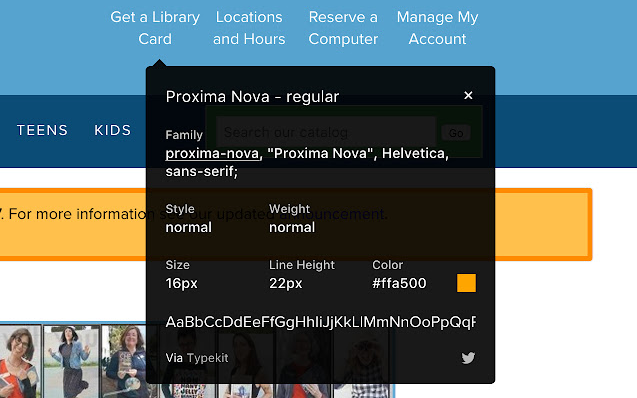Open Reserve a Computer page
Image resolution: width=637 pixels, height=398 pixels.
click(x=343, y=28)
